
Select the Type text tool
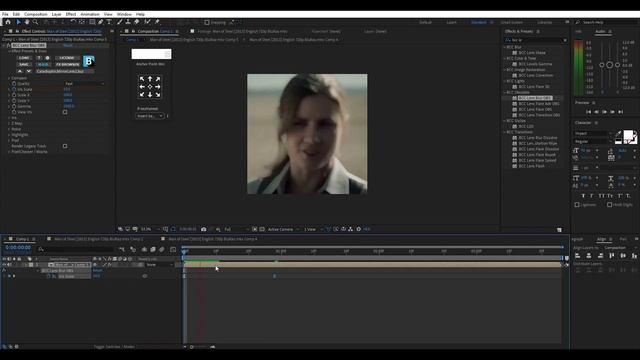[x=109, y=22]
